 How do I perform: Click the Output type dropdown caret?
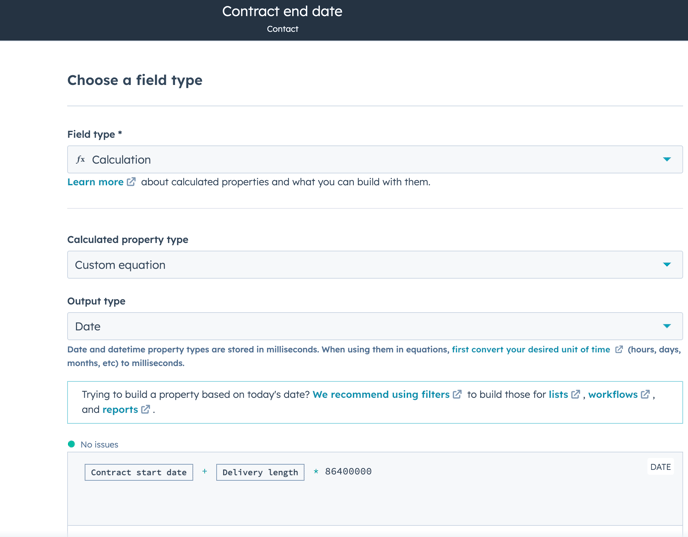(x=666, y=326)
